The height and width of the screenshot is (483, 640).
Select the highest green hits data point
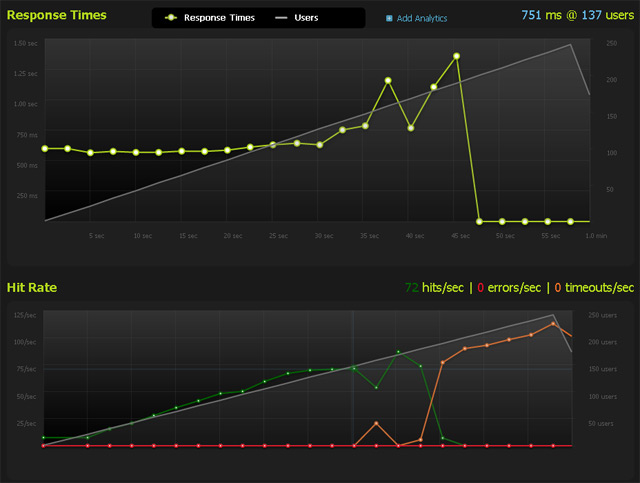point(398,352)
